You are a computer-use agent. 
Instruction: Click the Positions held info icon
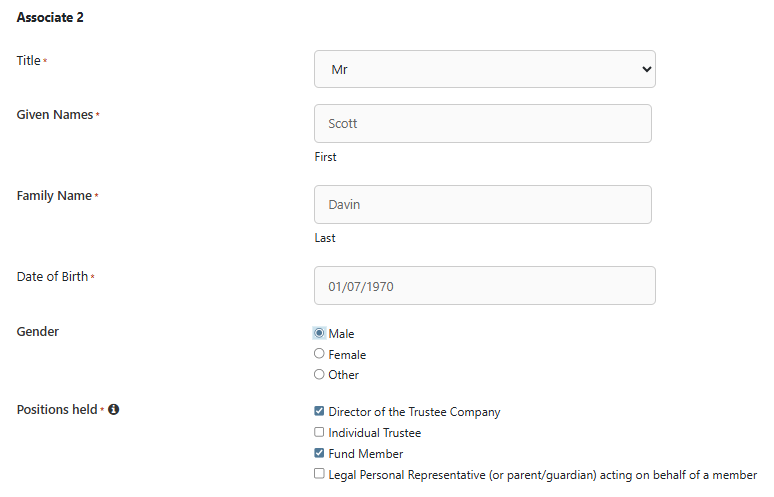tap(114, 410)
